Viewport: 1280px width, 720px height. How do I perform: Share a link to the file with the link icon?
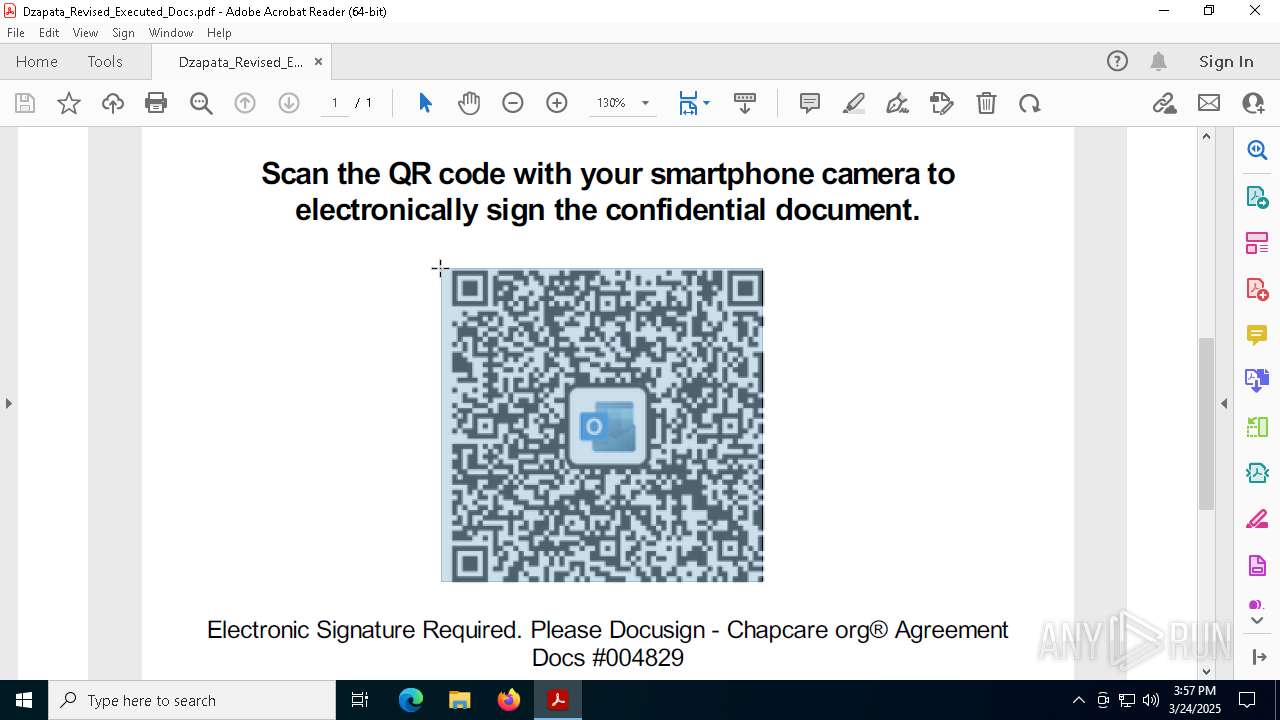[1164, 103]
